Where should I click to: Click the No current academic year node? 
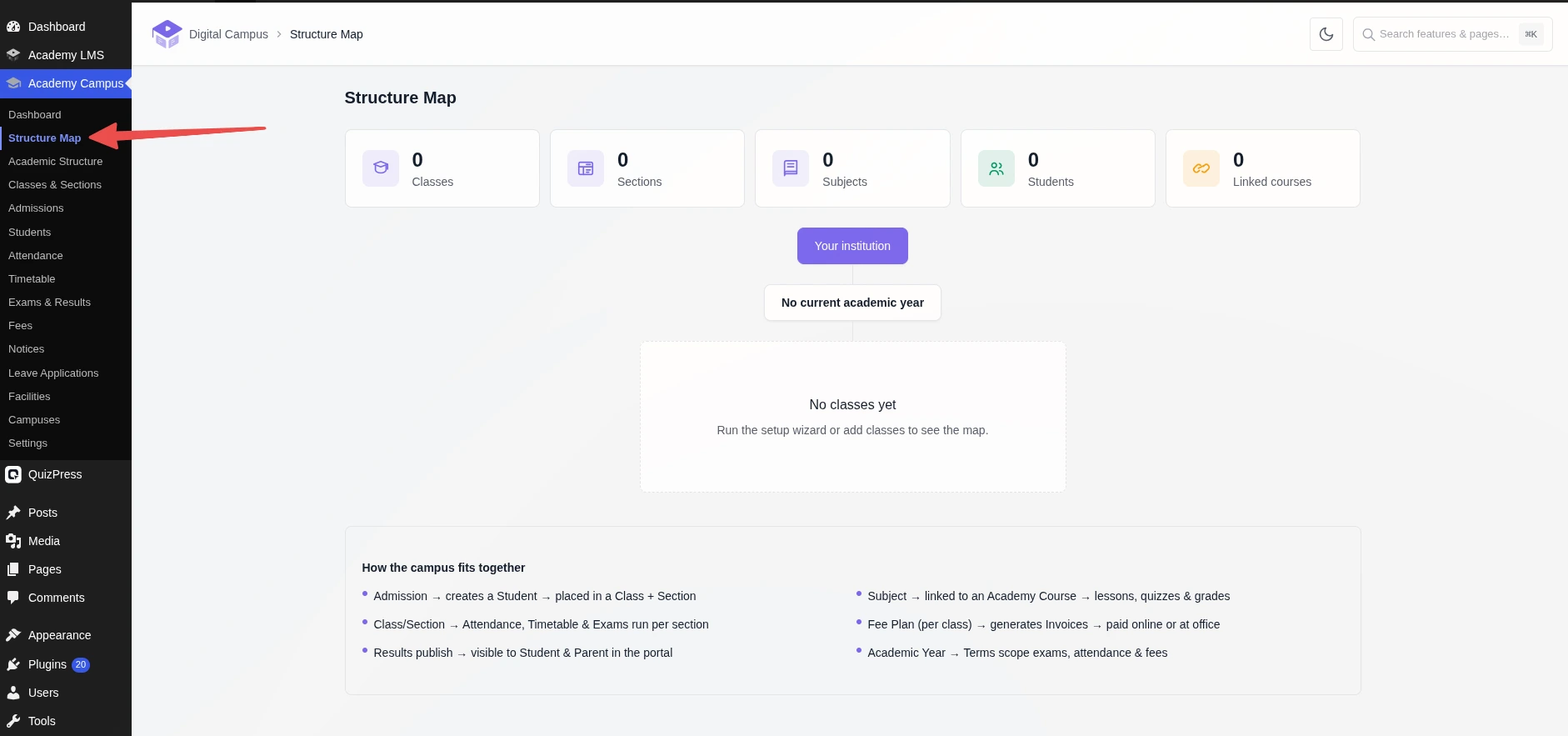[x=852, y=303]
